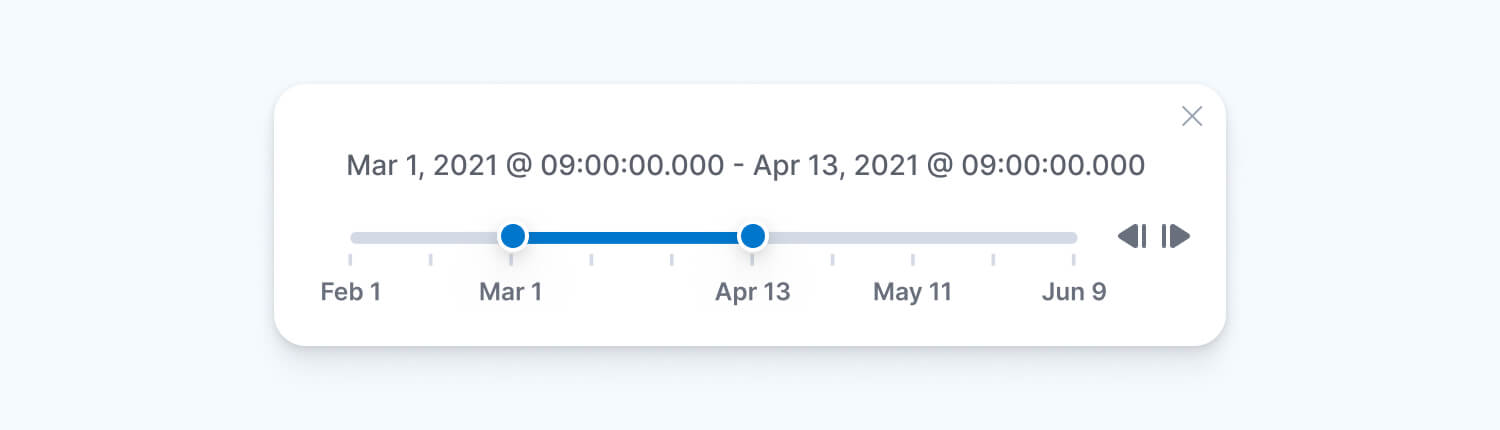Click the tick between May 11 and Jun 9
Viewport: 1500px width, 430px height.
click(x=993, y=260)
